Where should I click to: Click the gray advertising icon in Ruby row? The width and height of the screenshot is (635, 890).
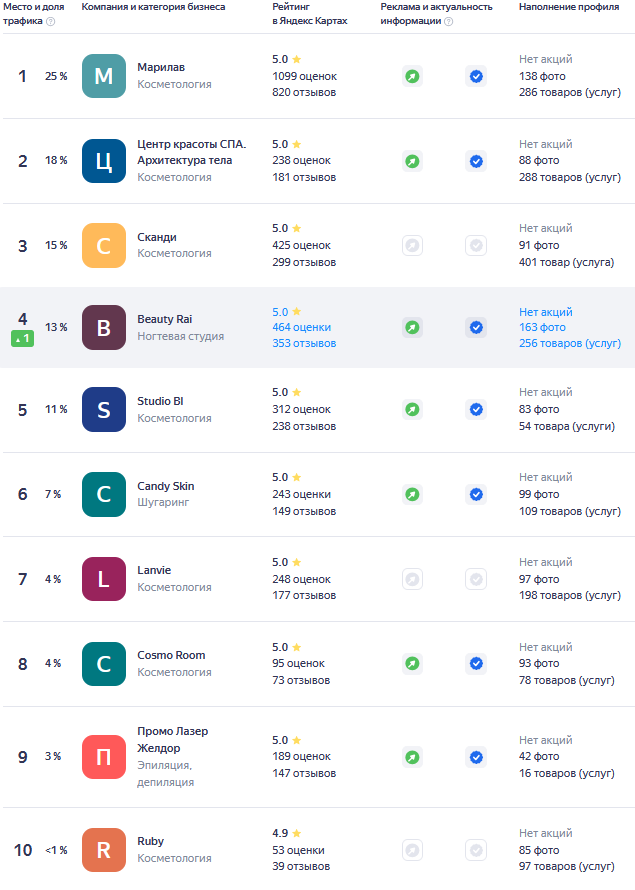412,850
